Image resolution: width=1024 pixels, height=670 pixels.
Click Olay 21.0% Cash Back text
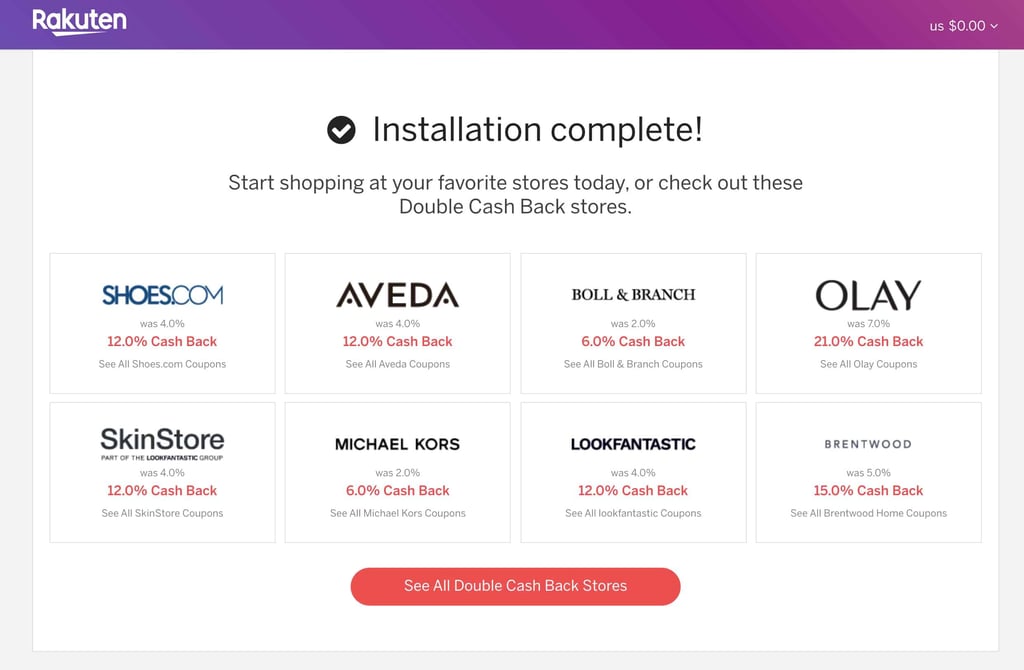pyautogui.click(x=869, y=342)
